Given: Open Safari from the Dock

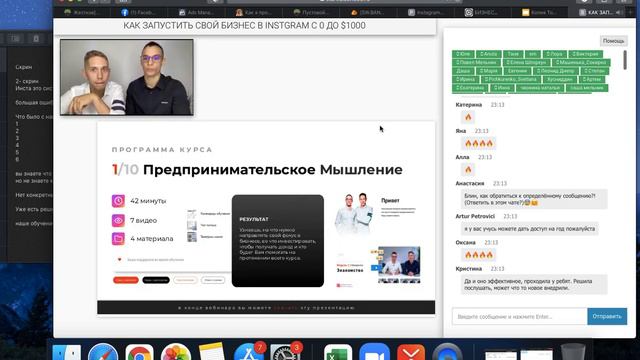Looking at the screenshot, I should pyautogui.click(x=103, y=352).
